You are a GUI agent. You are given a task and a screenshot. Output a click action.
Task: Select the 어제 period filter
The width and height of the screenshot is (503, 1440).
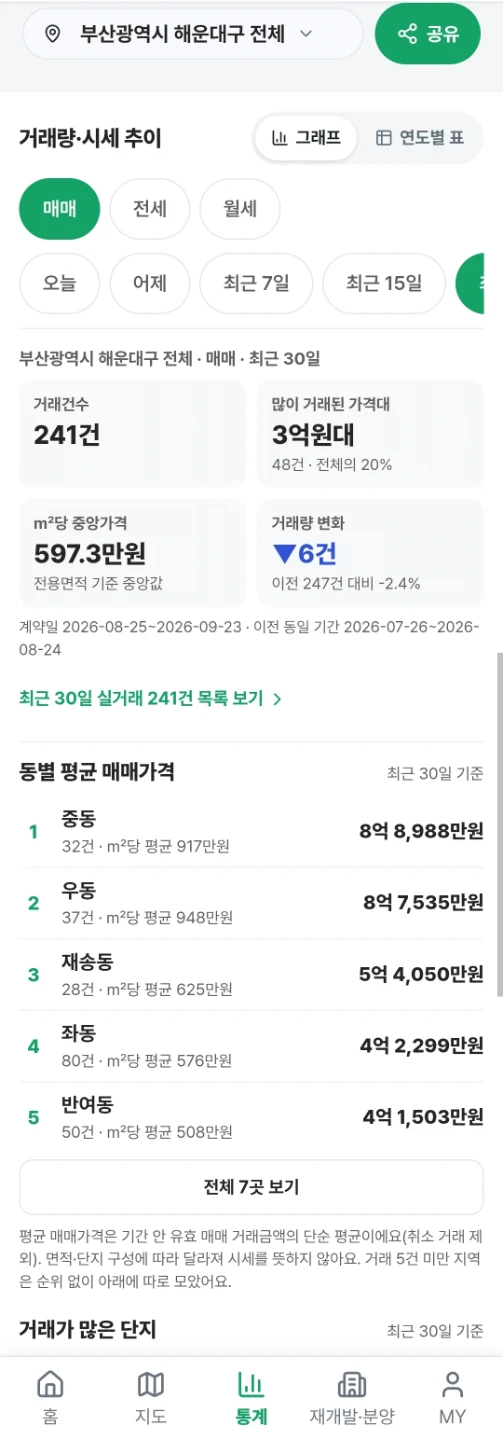(150, 283)
